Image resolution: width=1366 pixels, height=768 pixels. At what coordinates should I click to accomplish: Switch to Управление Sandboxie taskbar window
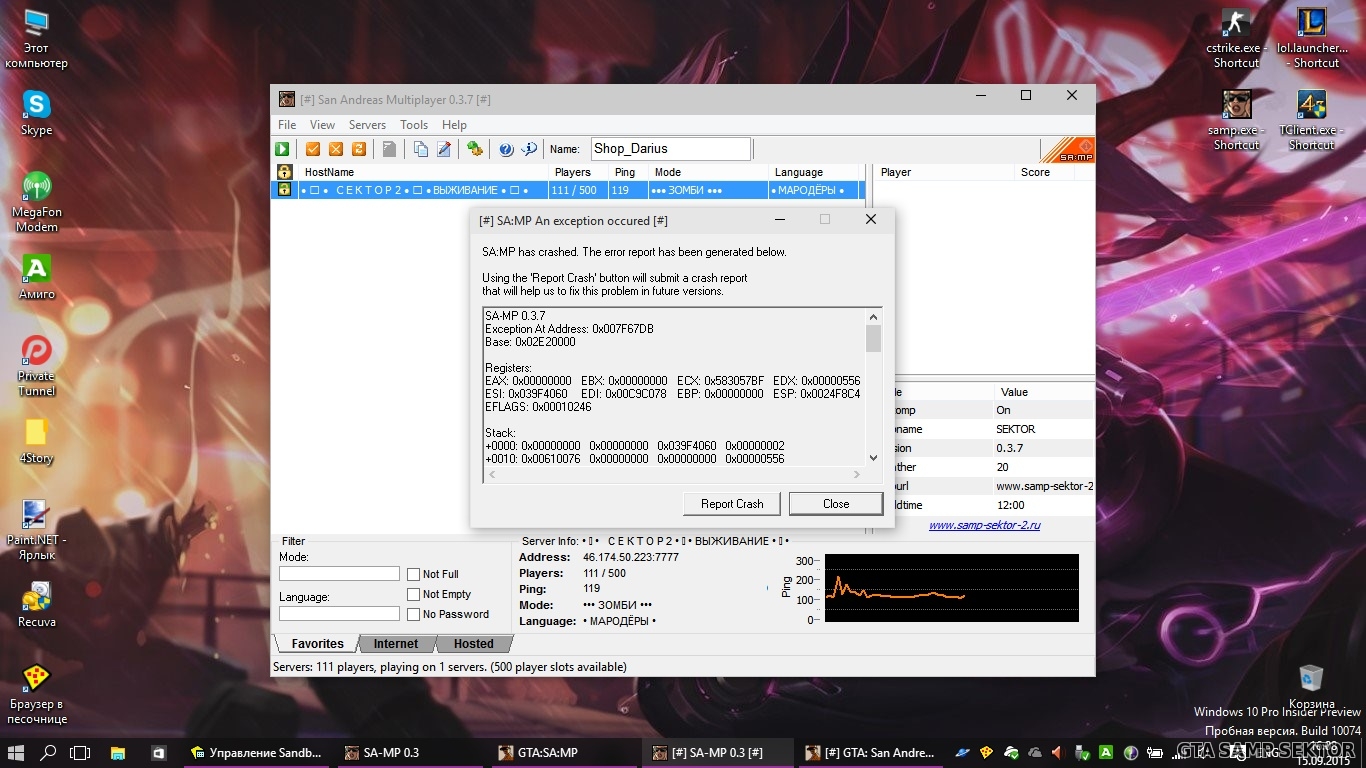[258, 752]
